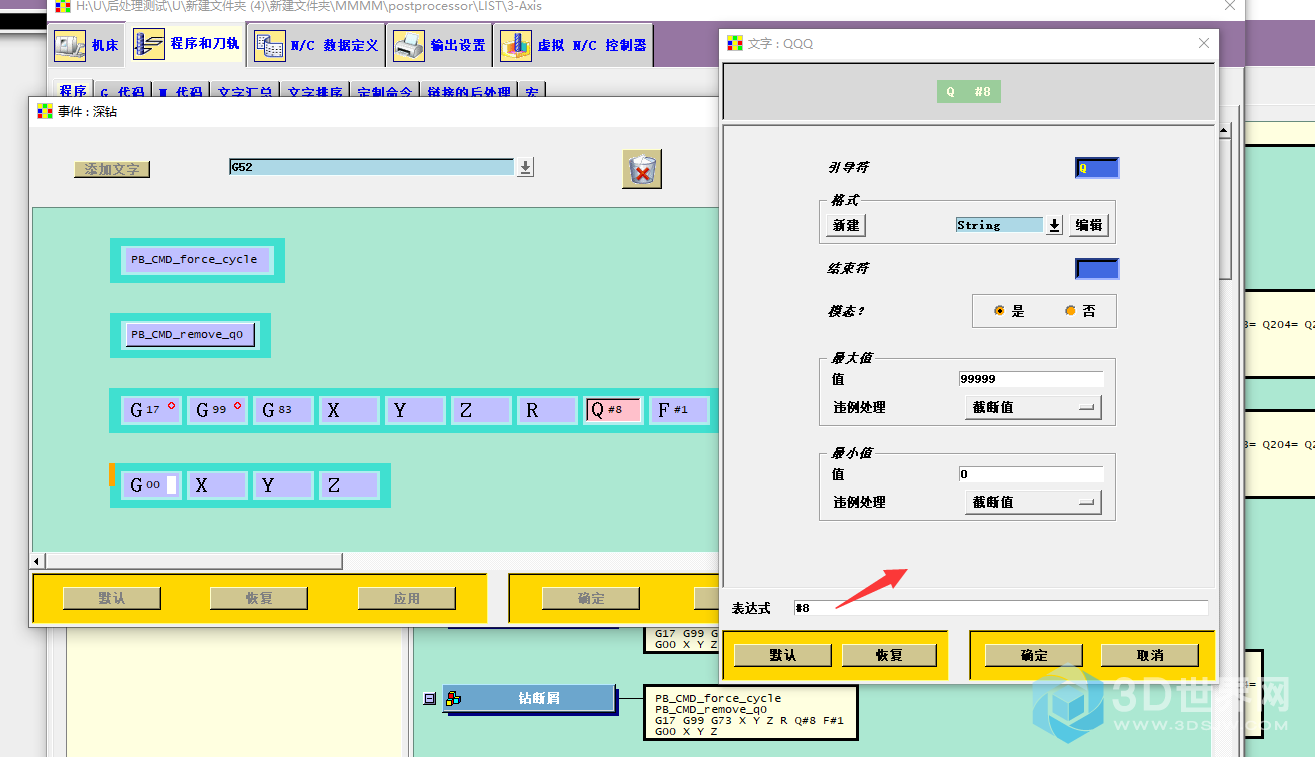The image size is (1315, 757).
Task: Select the F #1 word block
Action: pos(679,410)
